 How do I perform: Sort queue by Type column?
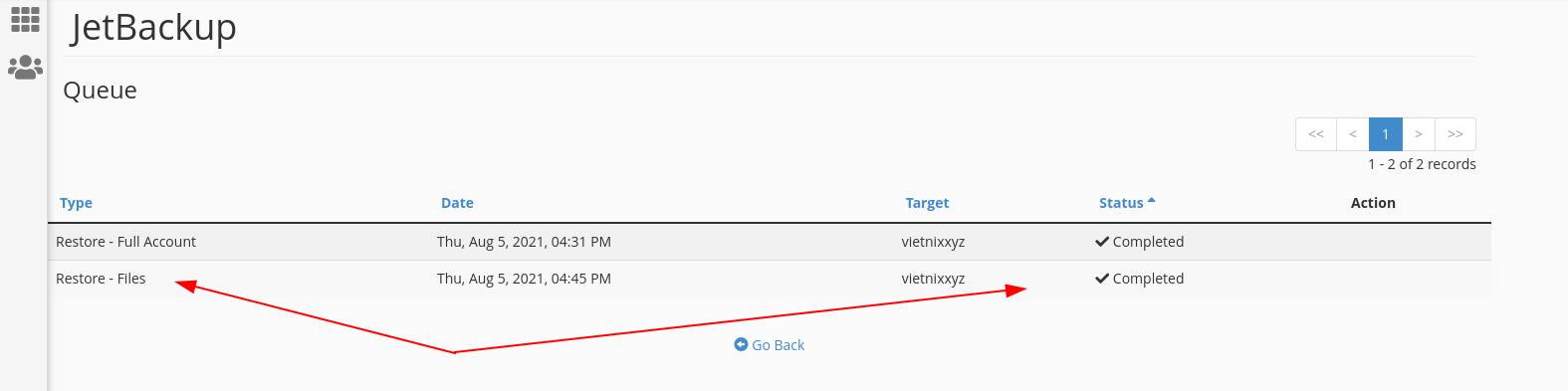[x=76, y=203]
